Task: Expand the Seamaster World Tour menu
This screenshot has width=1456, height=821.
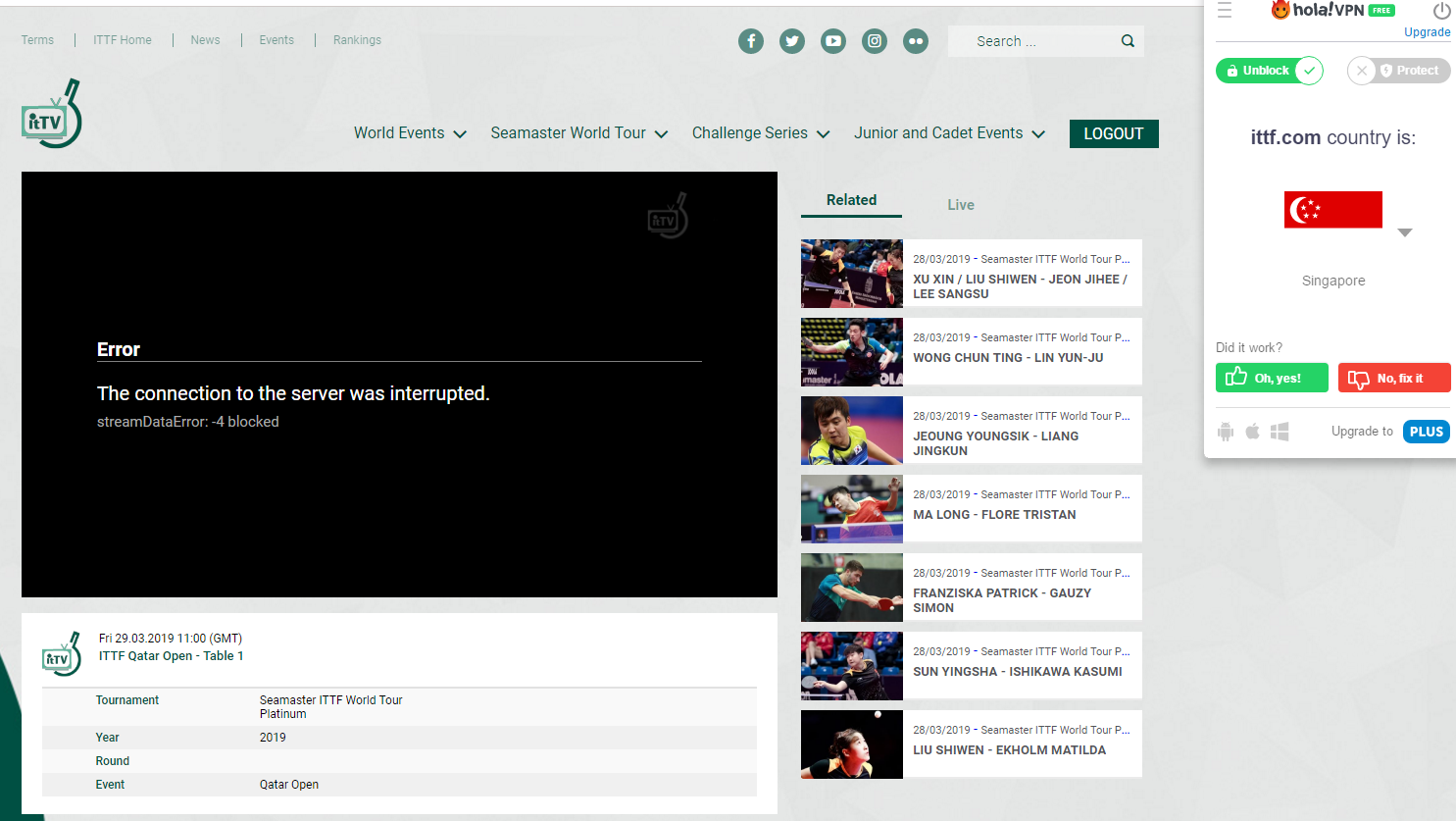Action: click(578, 133)
